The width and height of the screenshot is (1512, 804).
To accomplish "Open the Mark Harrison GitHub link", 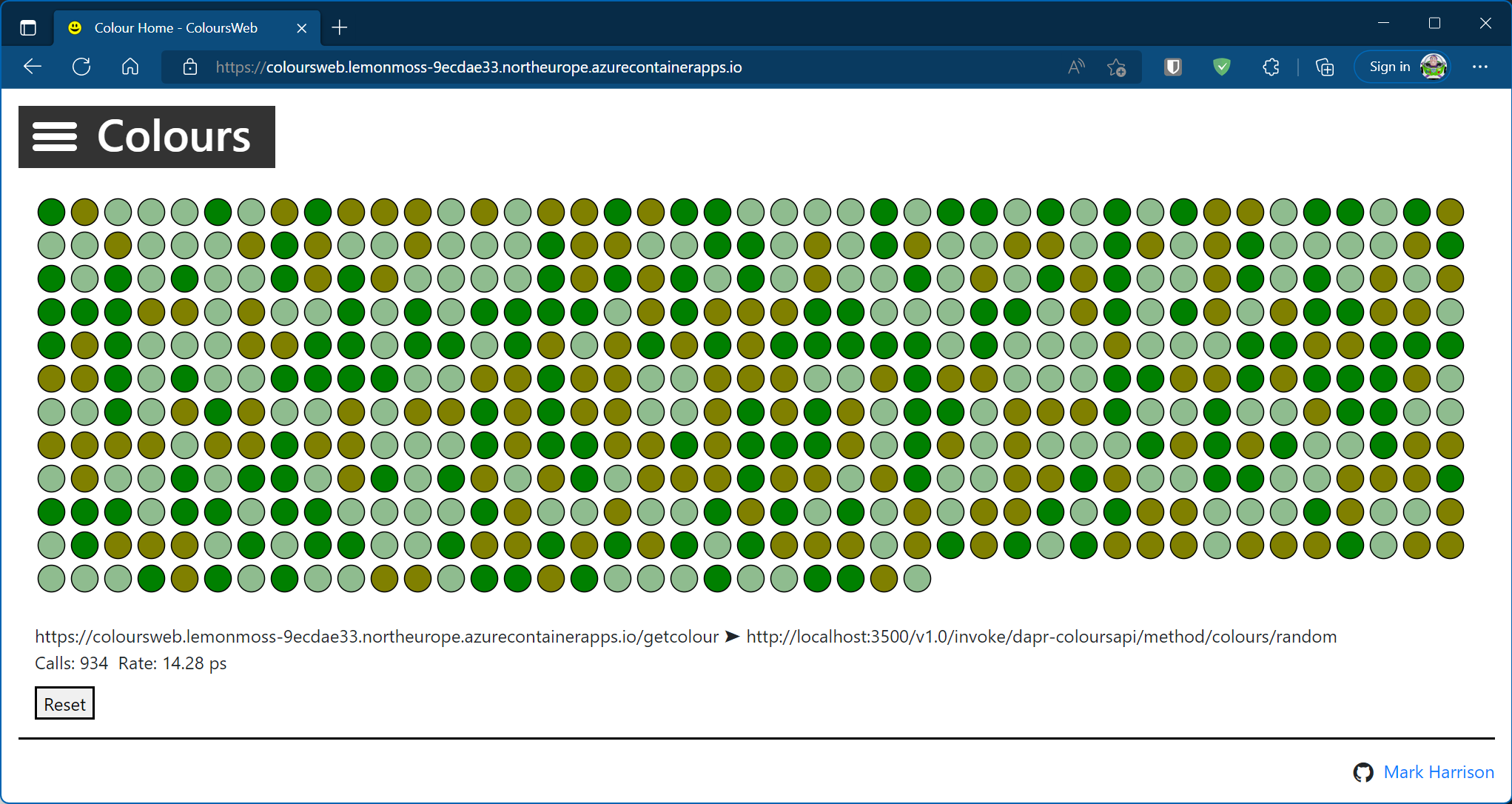I will pyautogui.click(x=1438, y=772).
